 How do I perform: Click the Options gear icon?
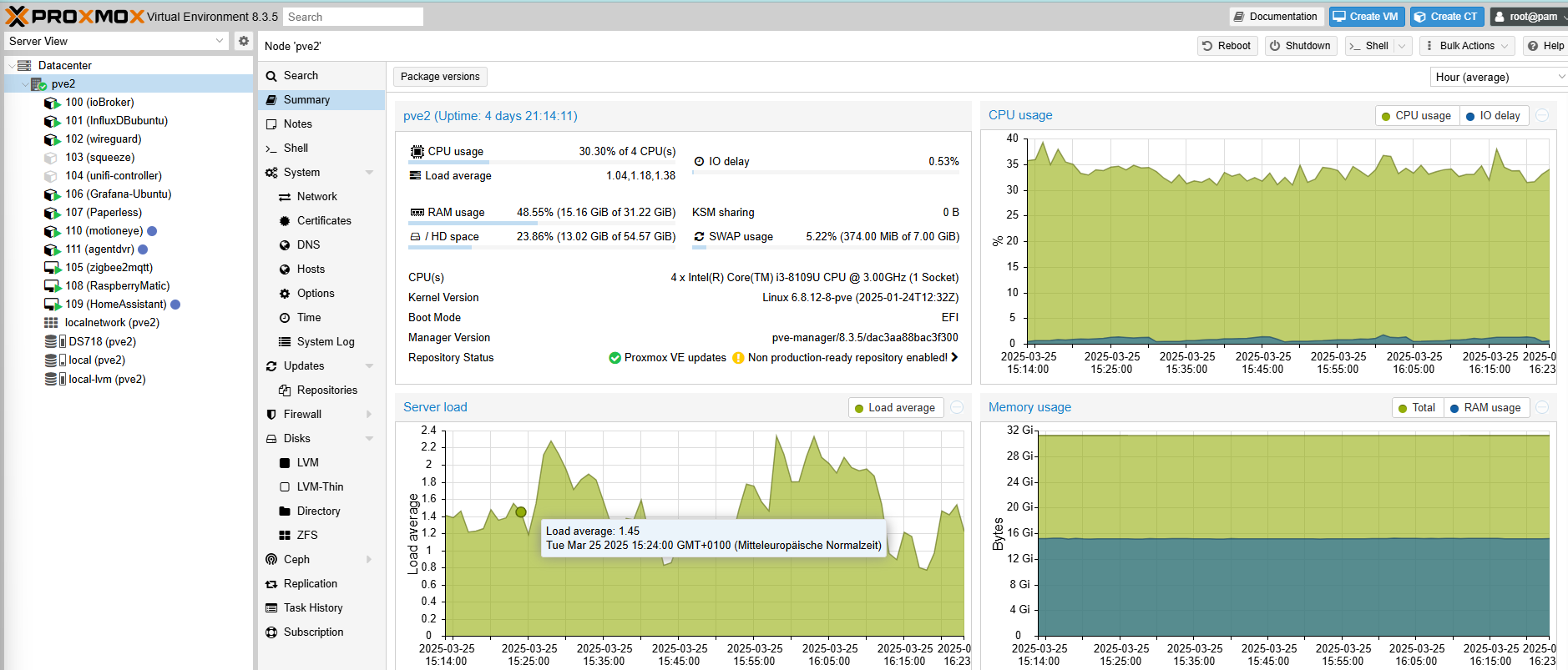(x=285, y=294)
